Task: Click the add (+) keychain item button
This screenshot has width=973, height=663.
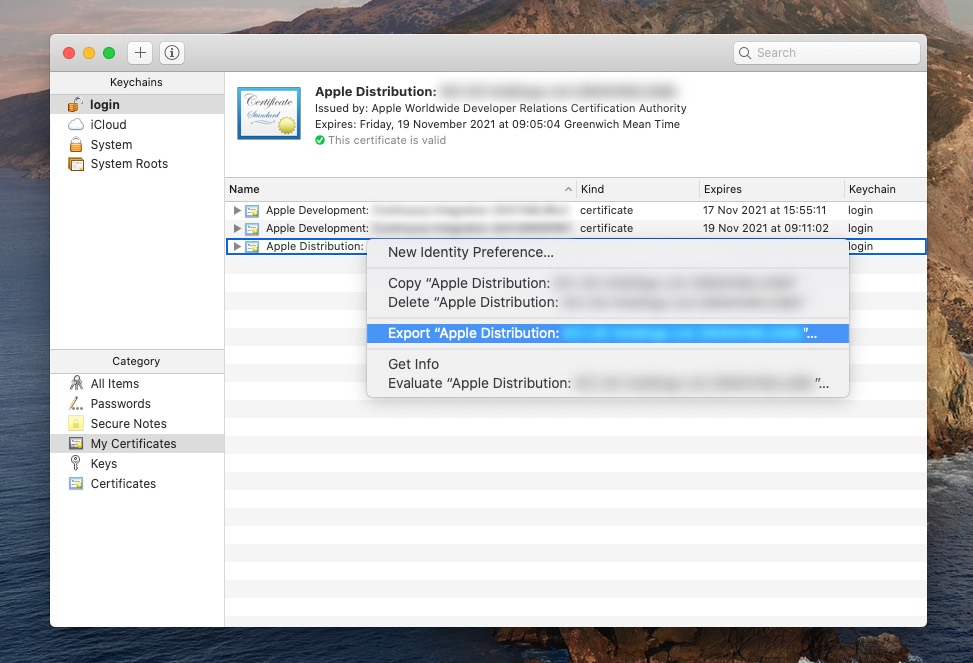Action: pyautogui.click(x=140, y=52)
